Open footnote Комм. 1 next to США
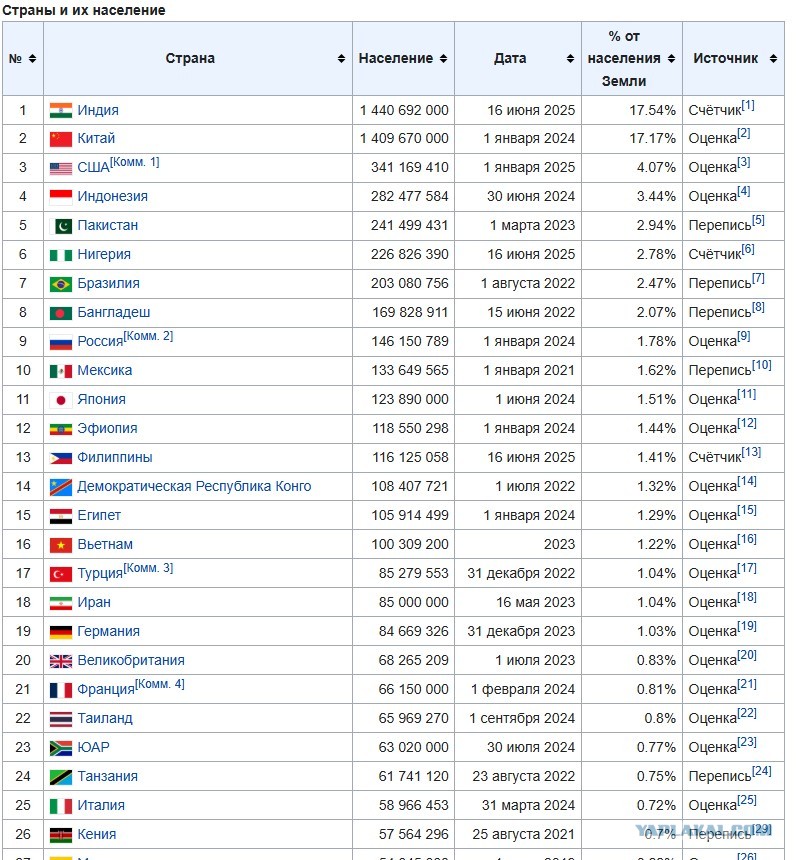Image resolution: width=798 pixels, height=860 pixels. (x=135, y=162)
